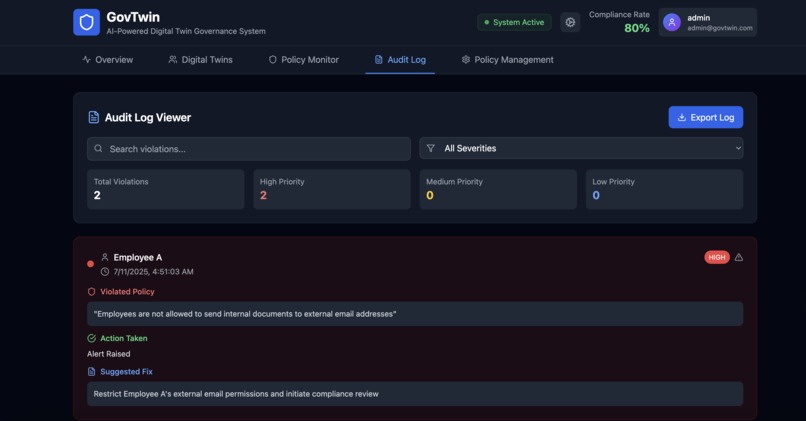
Task: Click the Alert Raised text
Action: pos(108,354)
